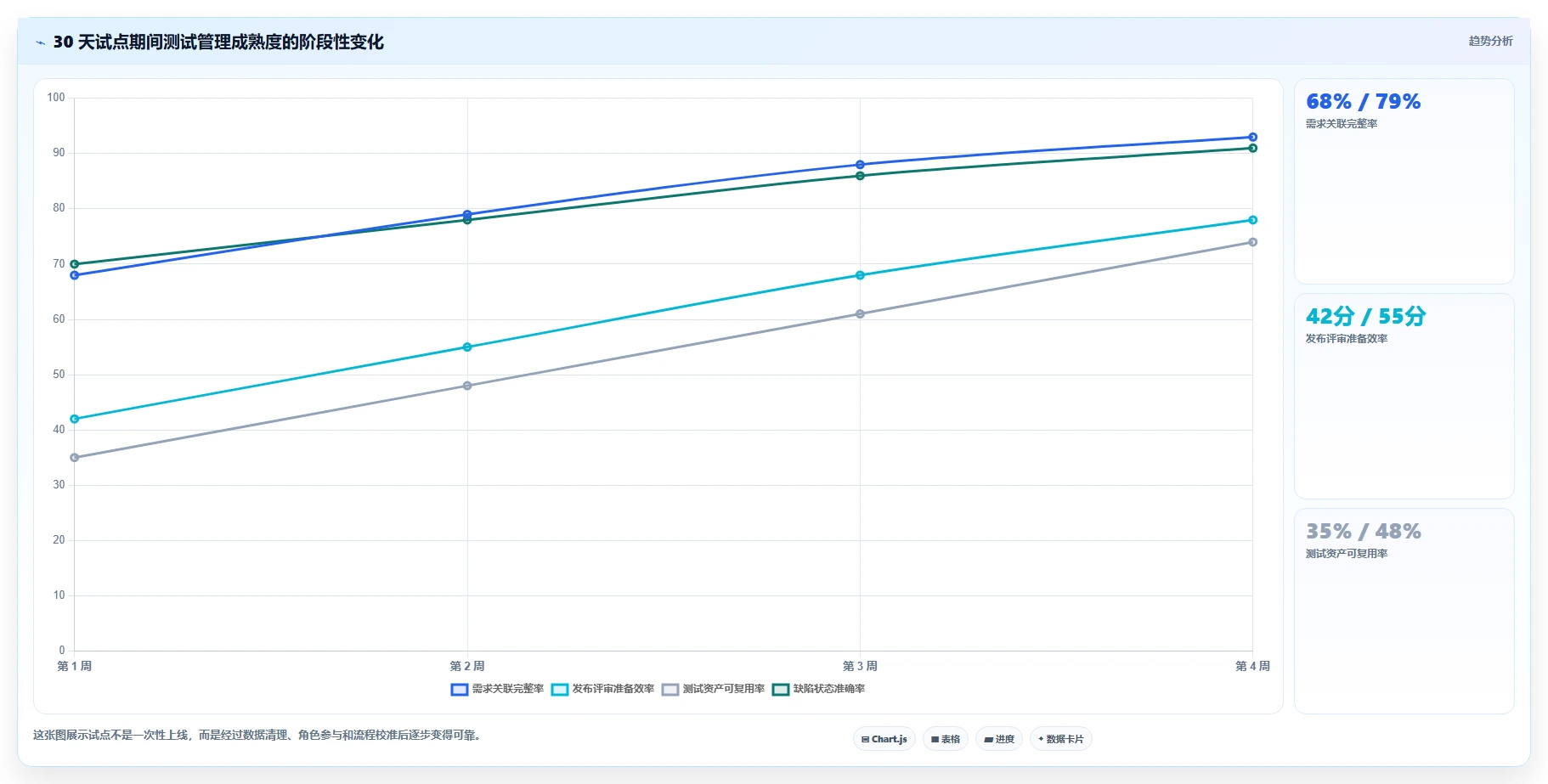
Task: Click the 缺陷状态准确率 green legend swatch
Action: coord(781,689)
